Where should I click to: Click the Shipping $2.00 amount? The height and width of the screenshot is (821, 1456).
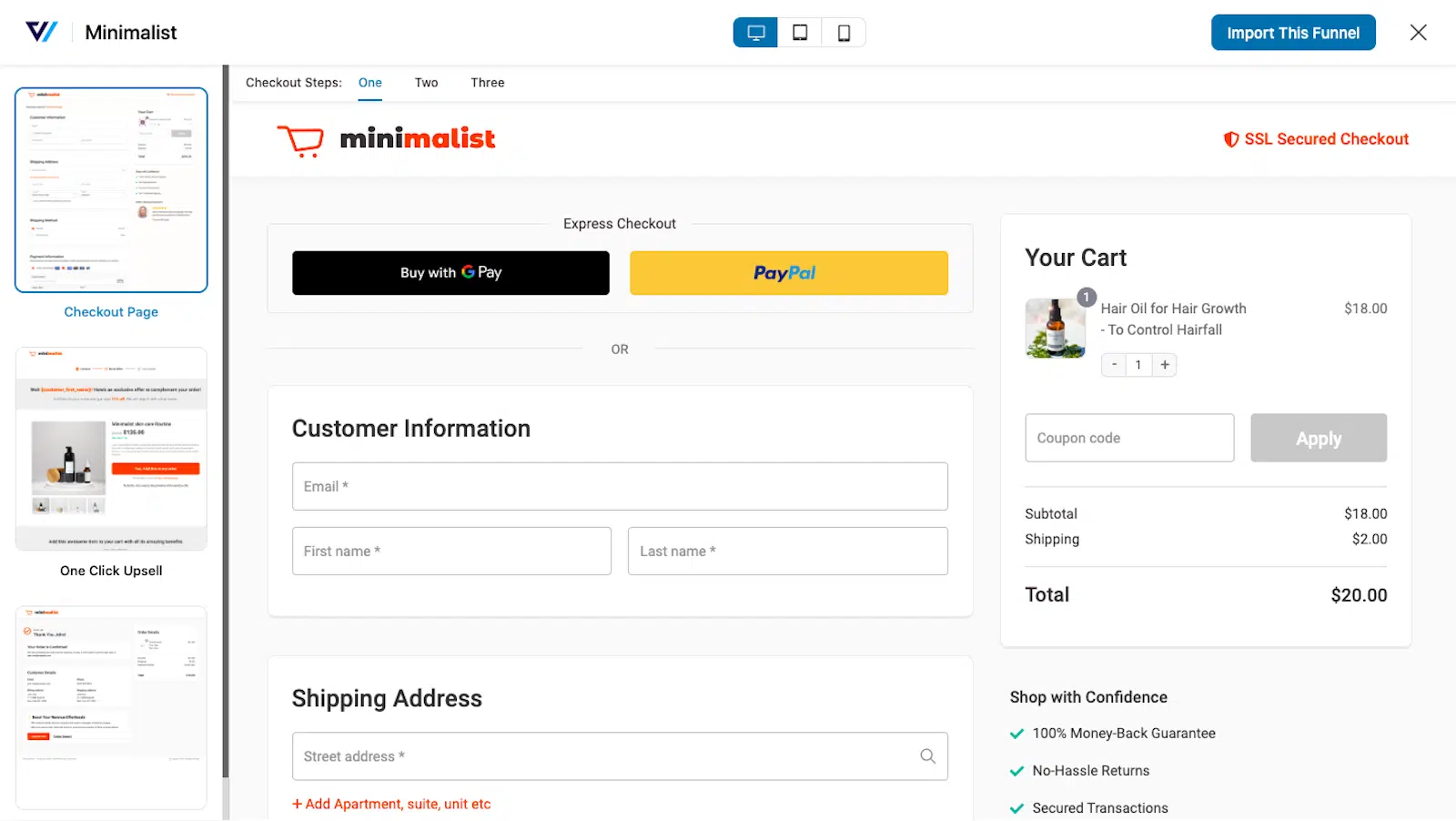coord(1370,539)
